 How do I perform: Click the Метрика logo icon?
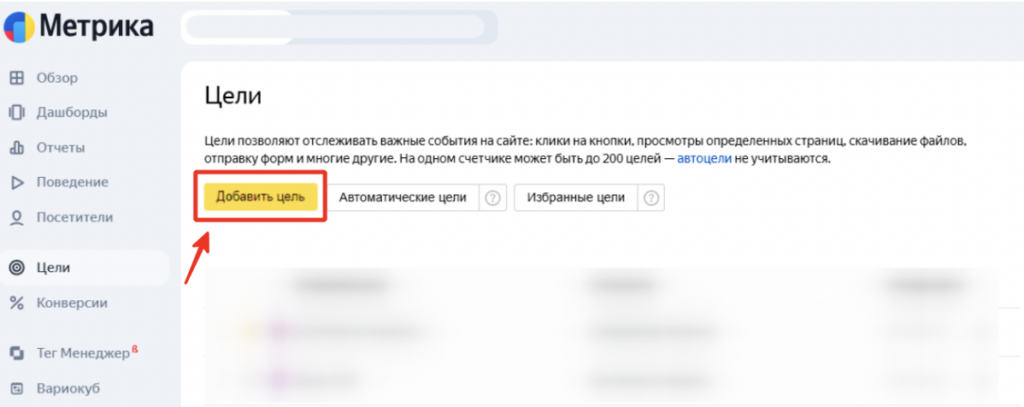tap(18, 27)
